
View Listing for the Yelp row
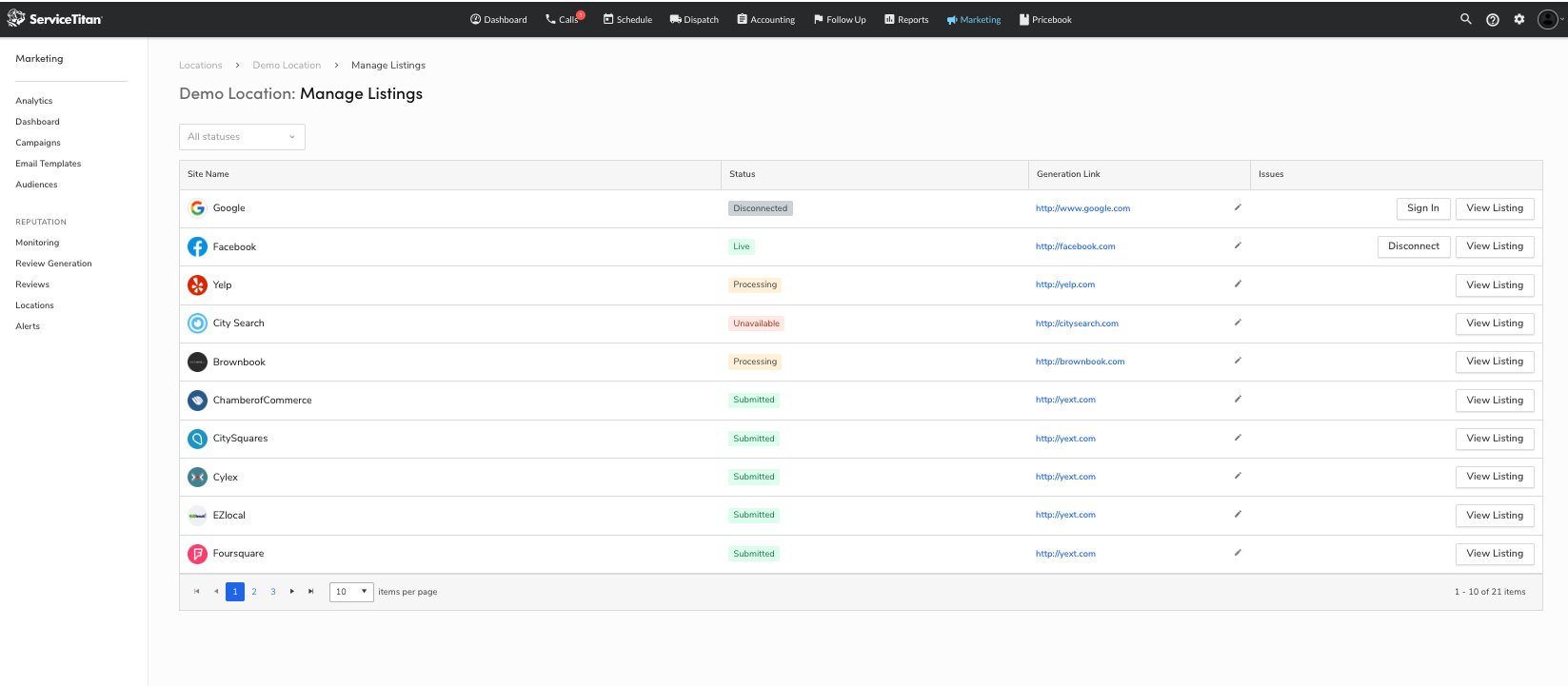(1495, 284)
